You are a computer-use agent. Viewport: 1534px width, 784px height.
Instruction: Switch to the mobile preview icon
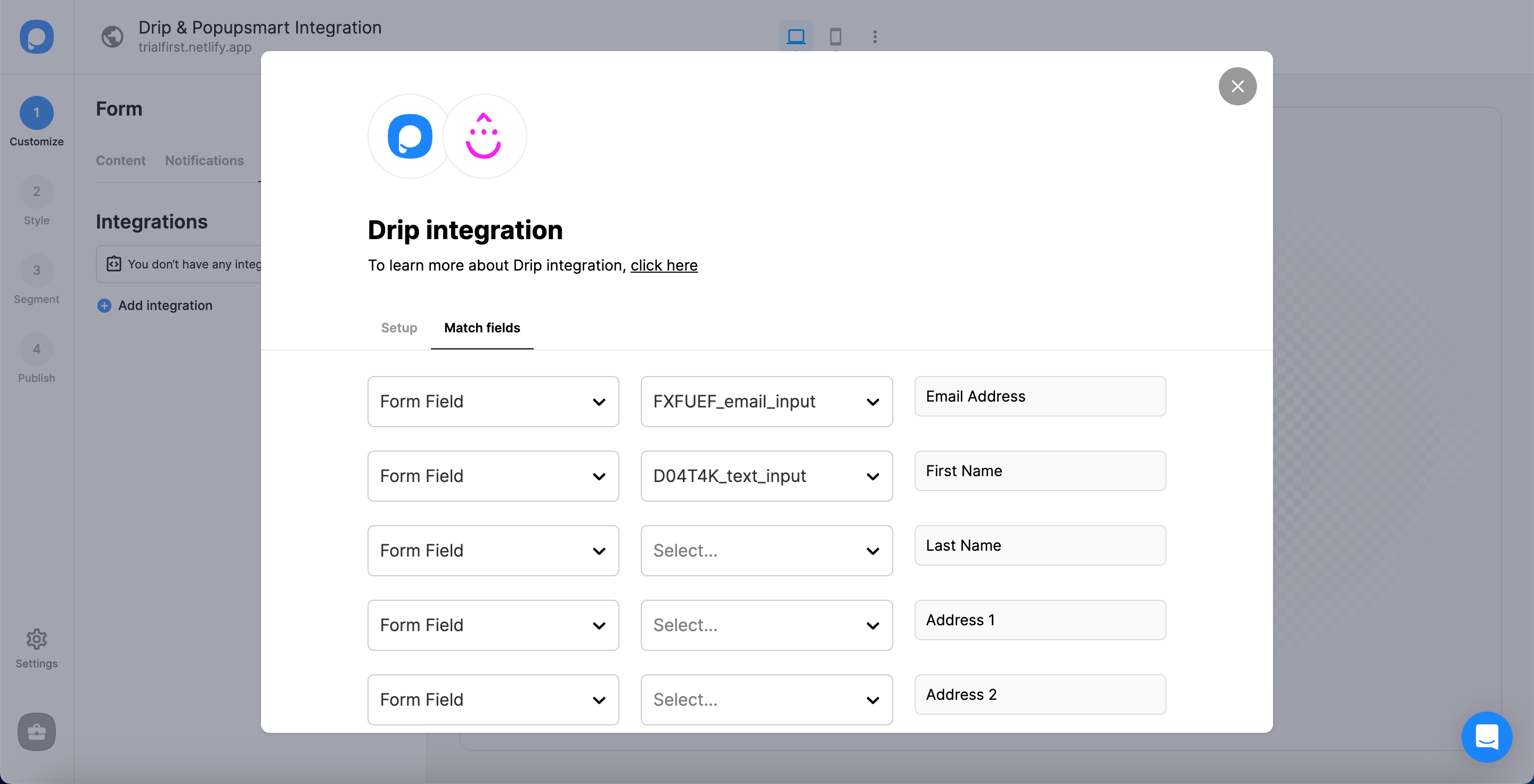836,36
